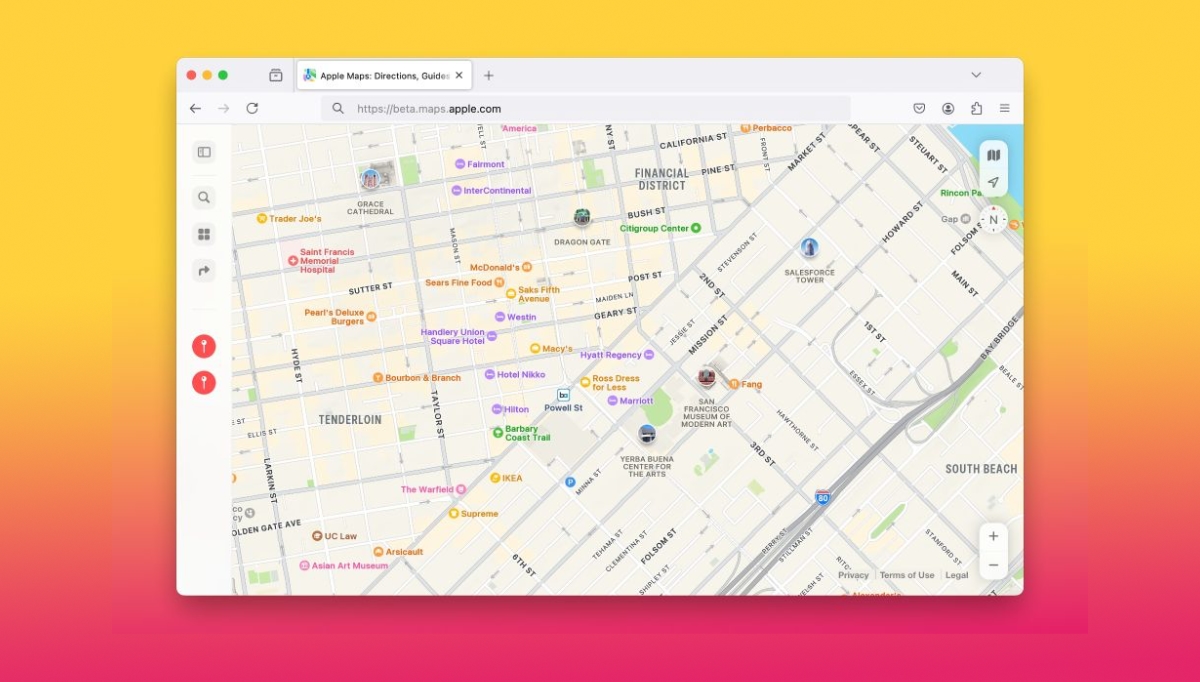Open the tab overview icon beside the tab
This screenshot has height=682, width=1200.
pos(276,75)
